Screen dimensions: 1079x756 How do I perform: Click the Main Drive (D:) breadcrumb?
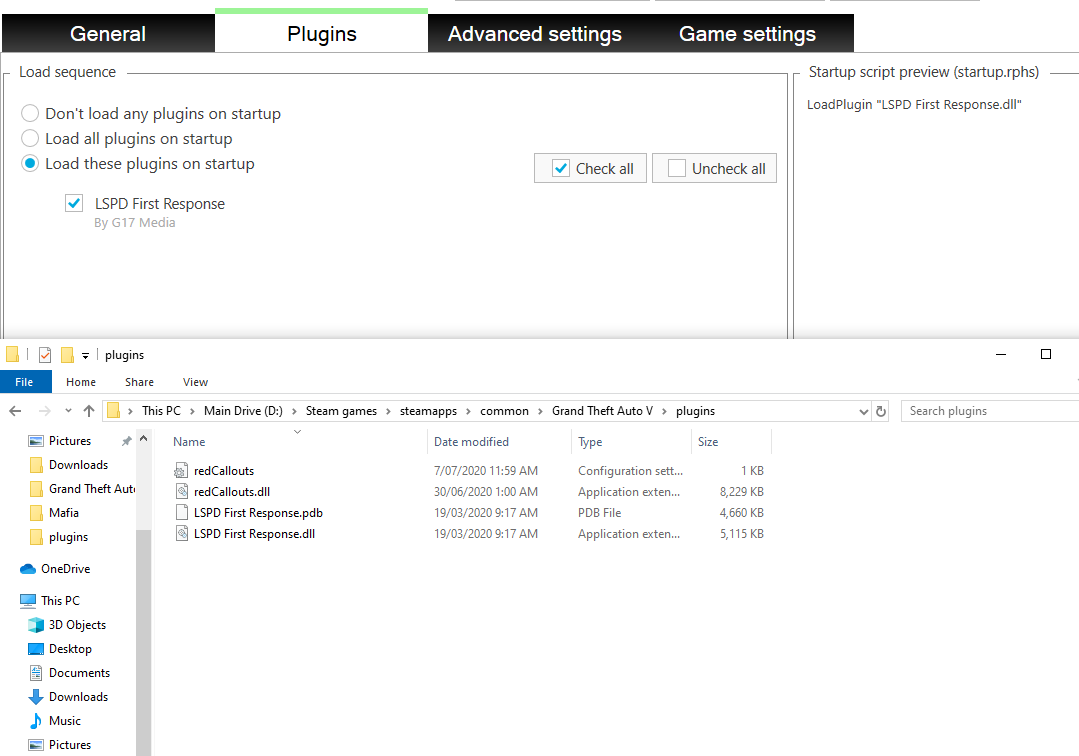243,411
